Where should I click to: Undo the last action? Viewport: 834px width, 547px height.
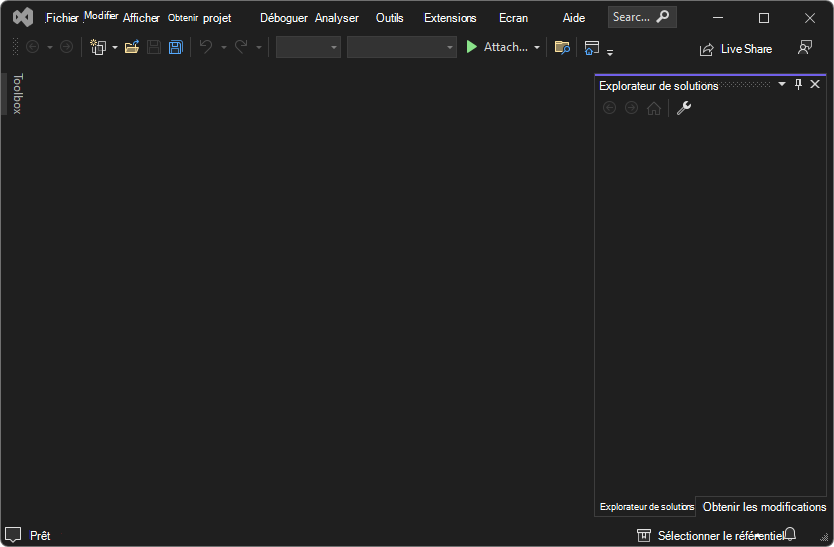tap(206, 47)
